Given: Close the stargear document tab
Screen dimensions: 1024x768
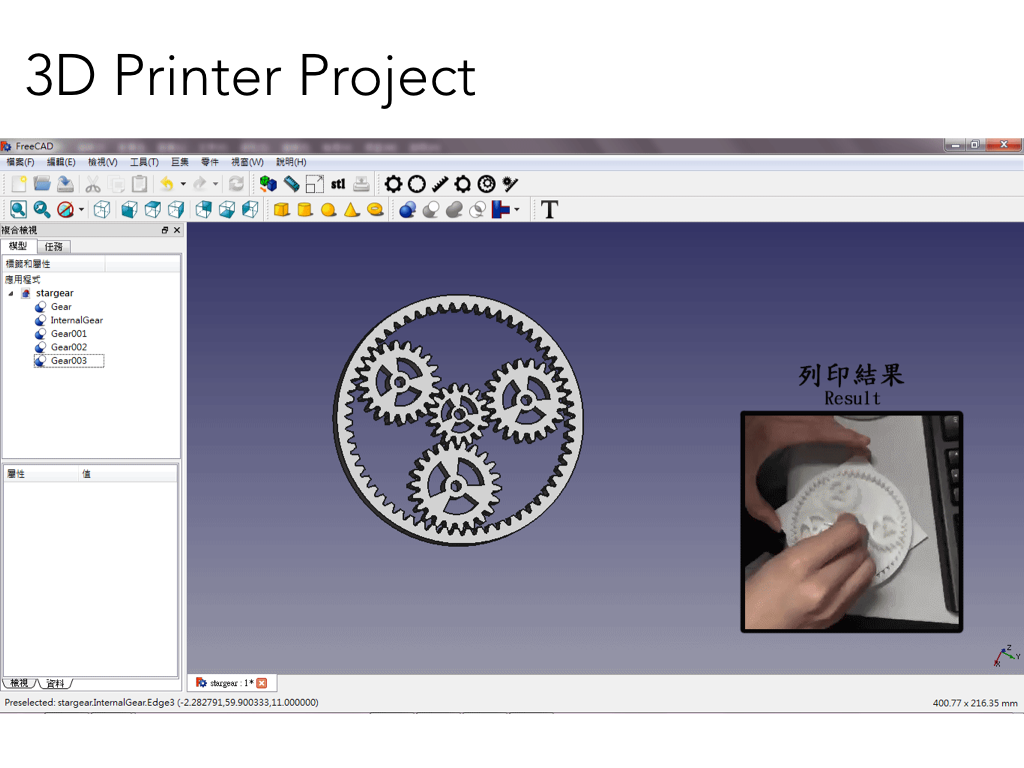Looking at the screenshot, I should [x=262, y=683].
